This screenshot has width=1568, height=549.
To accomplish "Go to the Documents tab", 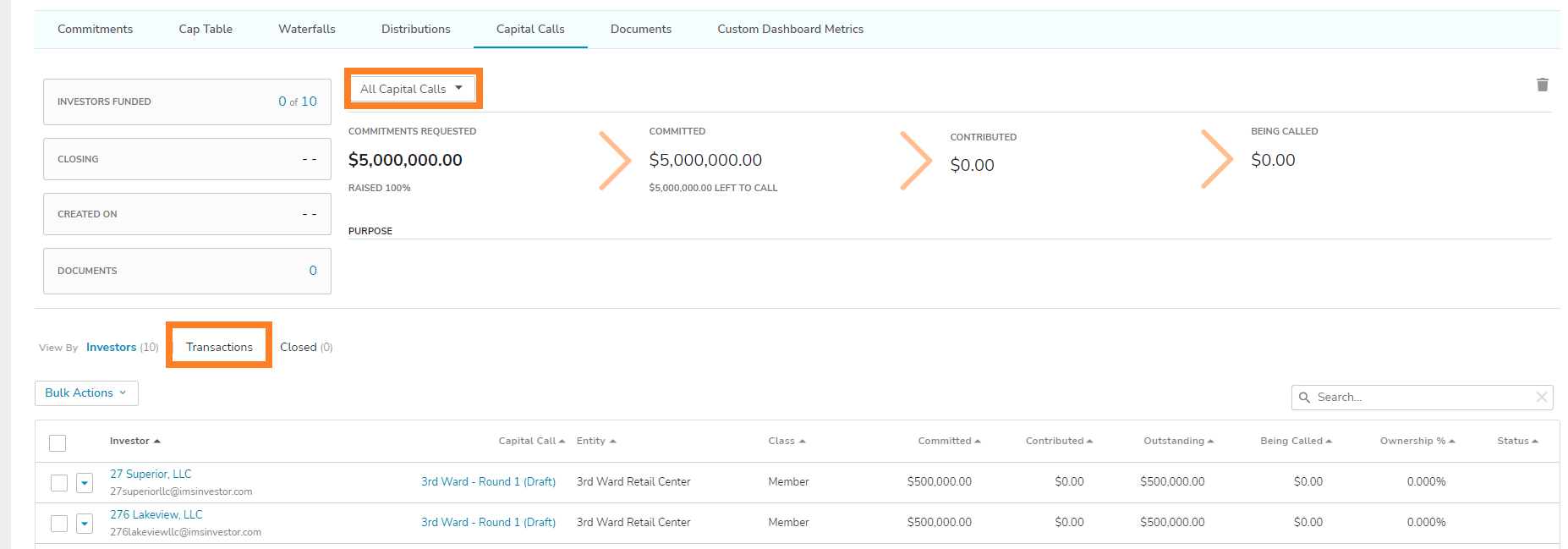I will click(x=641, y=29).
